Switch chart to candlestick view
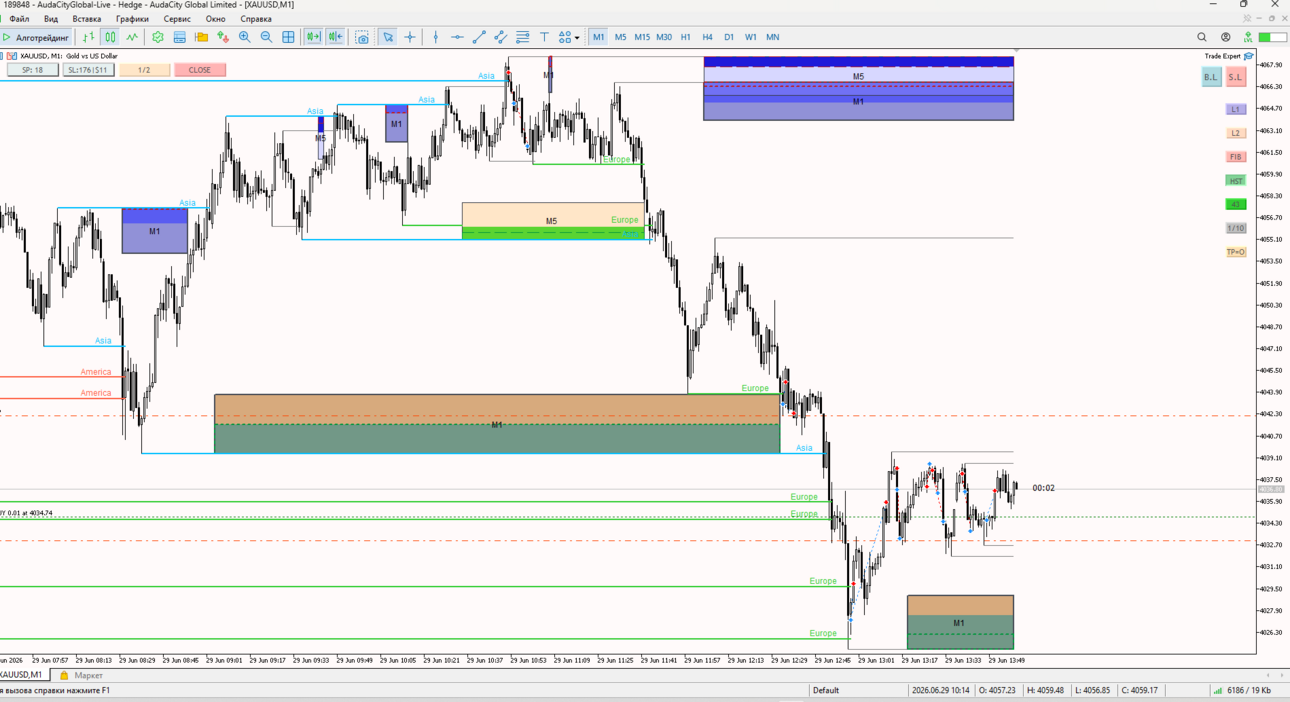 (110, 37)
